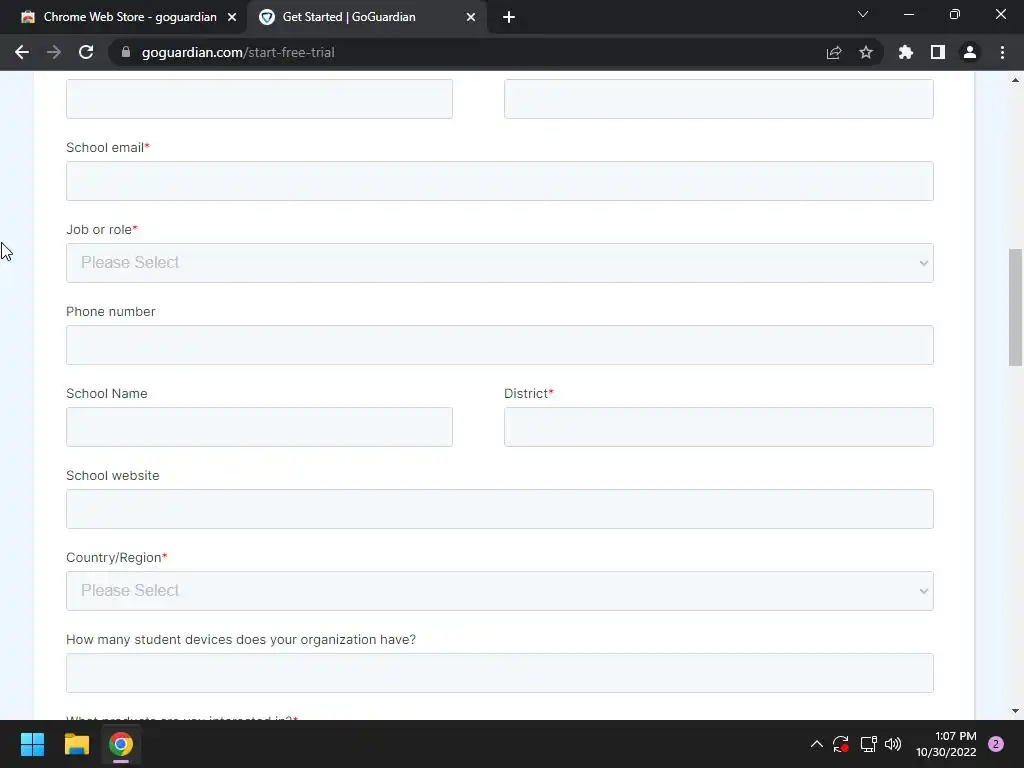Restore down the Chrome window

tap(954, 14)
